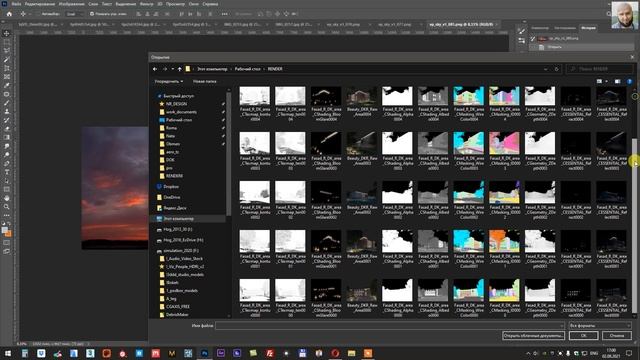Select the Hand tool
640x360 pixels.
[x=7, y=198]
